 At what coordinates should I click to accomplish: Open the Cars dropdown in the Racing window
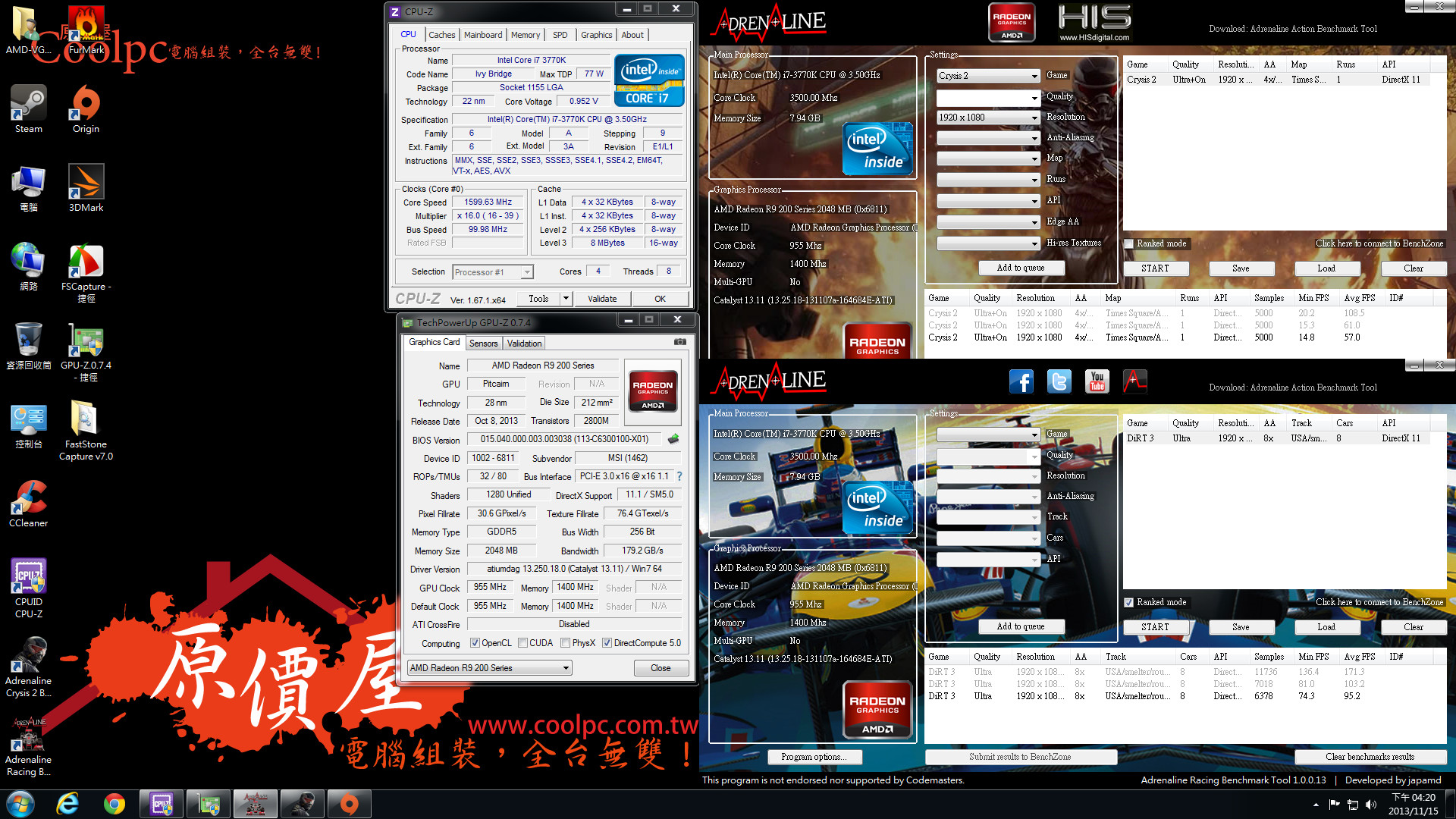click(988, 538)
